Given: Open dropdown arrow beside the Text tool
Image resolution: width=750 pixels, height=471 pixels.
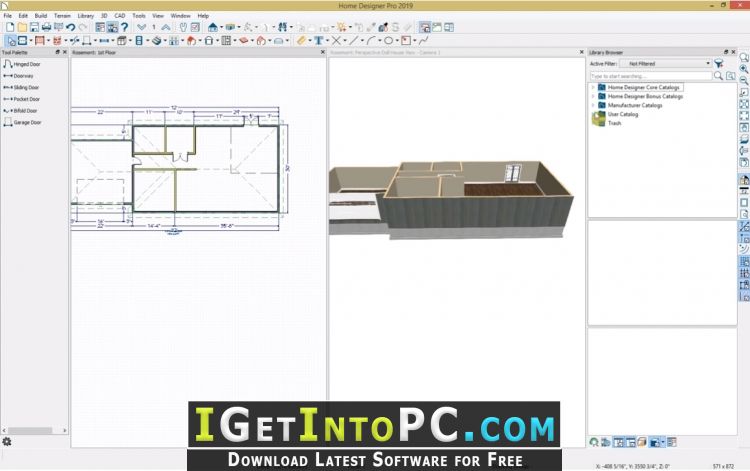Looking at the screenshot, I should tap(327, 41).
